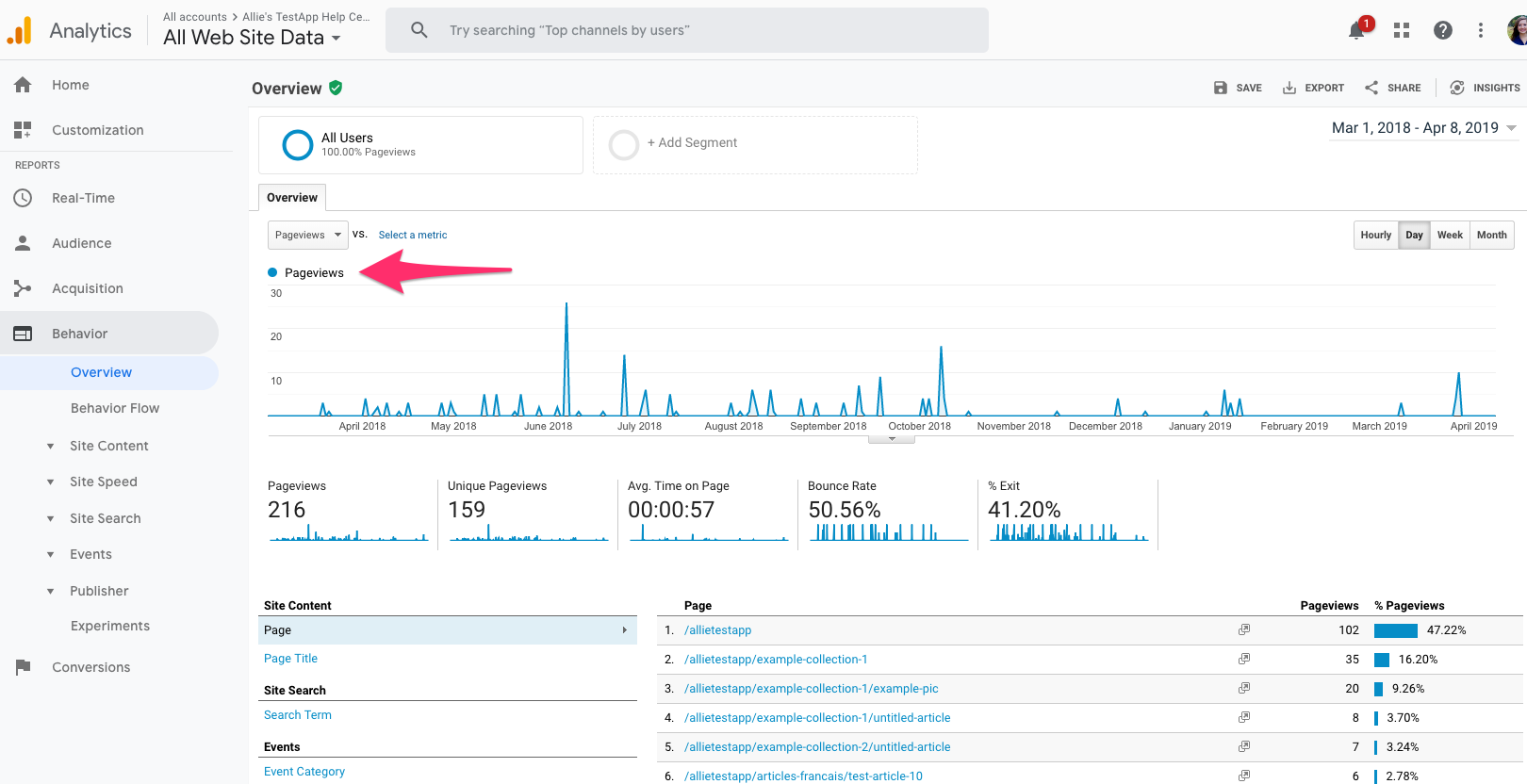
Task: Click the Share icon
Action: coord(1371,88)
